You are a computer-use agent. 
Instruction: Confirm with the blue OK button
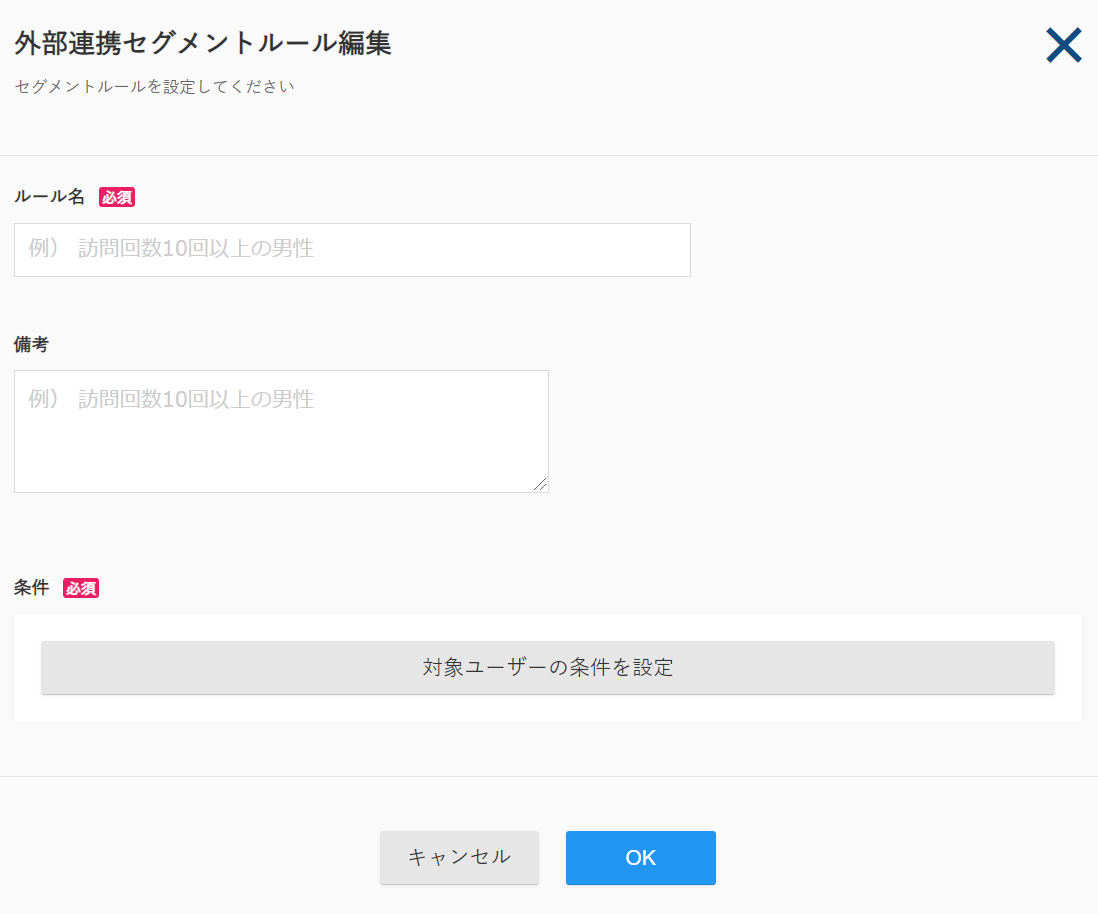point(641,857)
